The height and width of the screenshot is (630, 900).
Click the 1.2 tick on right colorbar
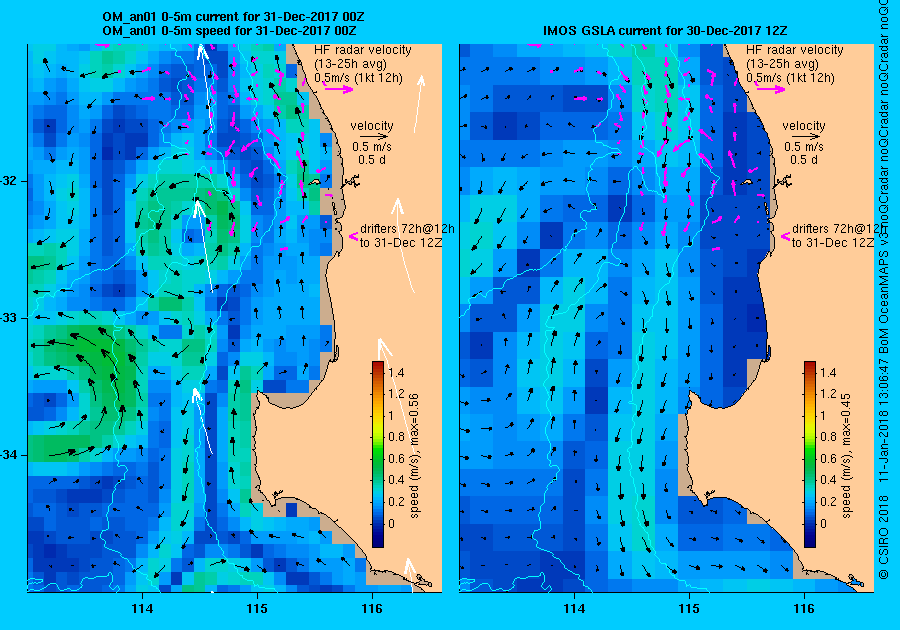click(828, 394)
